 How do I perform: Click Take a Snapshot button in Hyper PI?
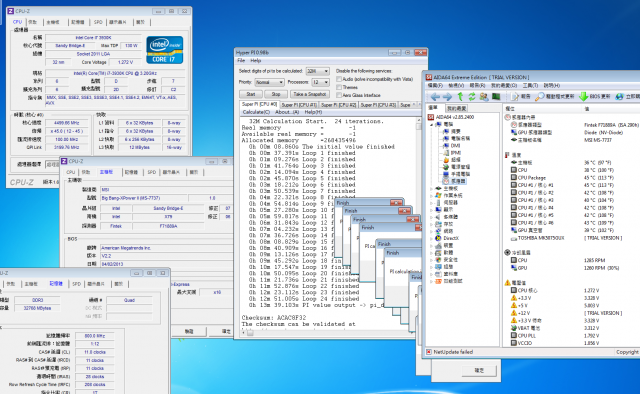click(x=310, y=94)
